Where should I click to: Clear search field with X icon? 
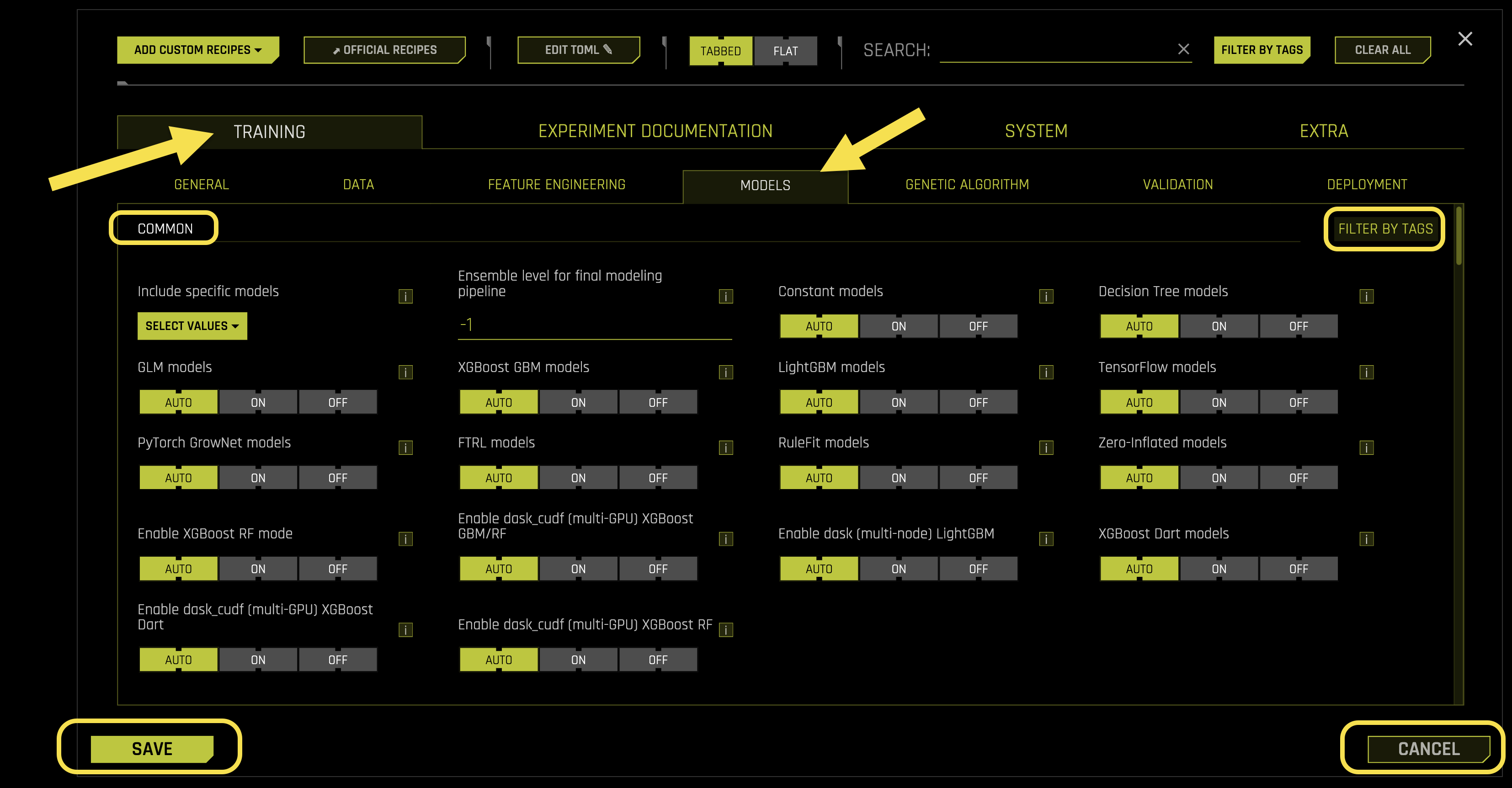tap(1183, 49)
